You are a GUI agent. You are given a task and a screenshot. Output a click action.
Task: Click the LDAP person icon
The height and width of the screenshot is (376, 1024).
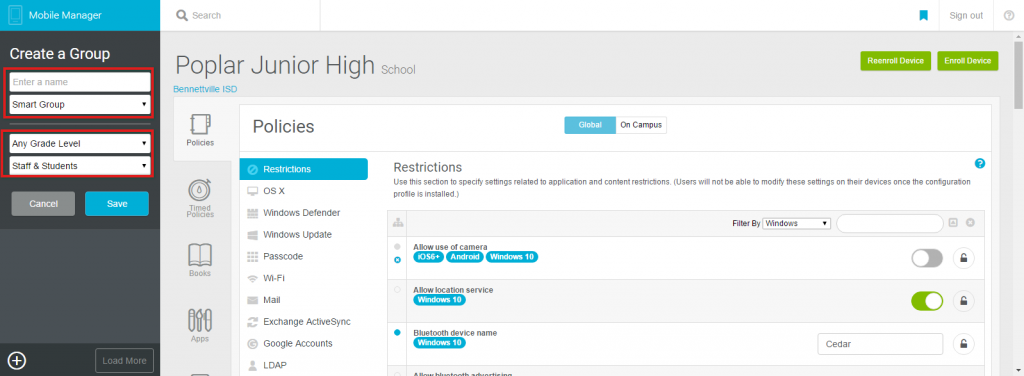click(253, 365)
